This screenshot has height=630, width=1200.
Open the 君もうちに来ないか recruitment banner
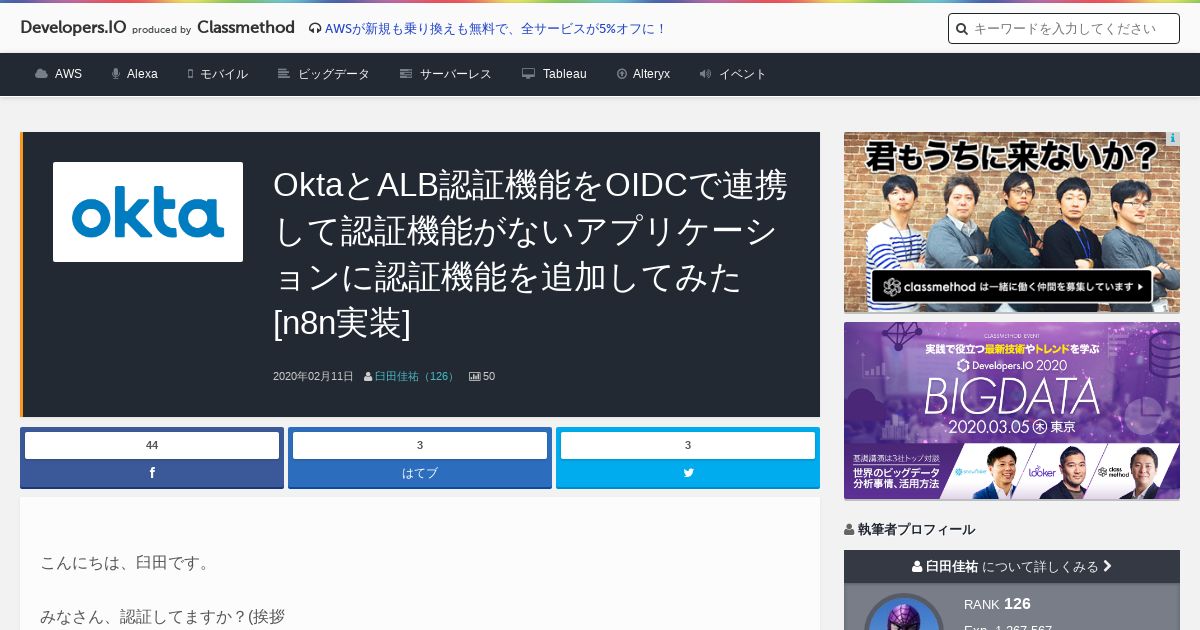[x=1012, y=222]
